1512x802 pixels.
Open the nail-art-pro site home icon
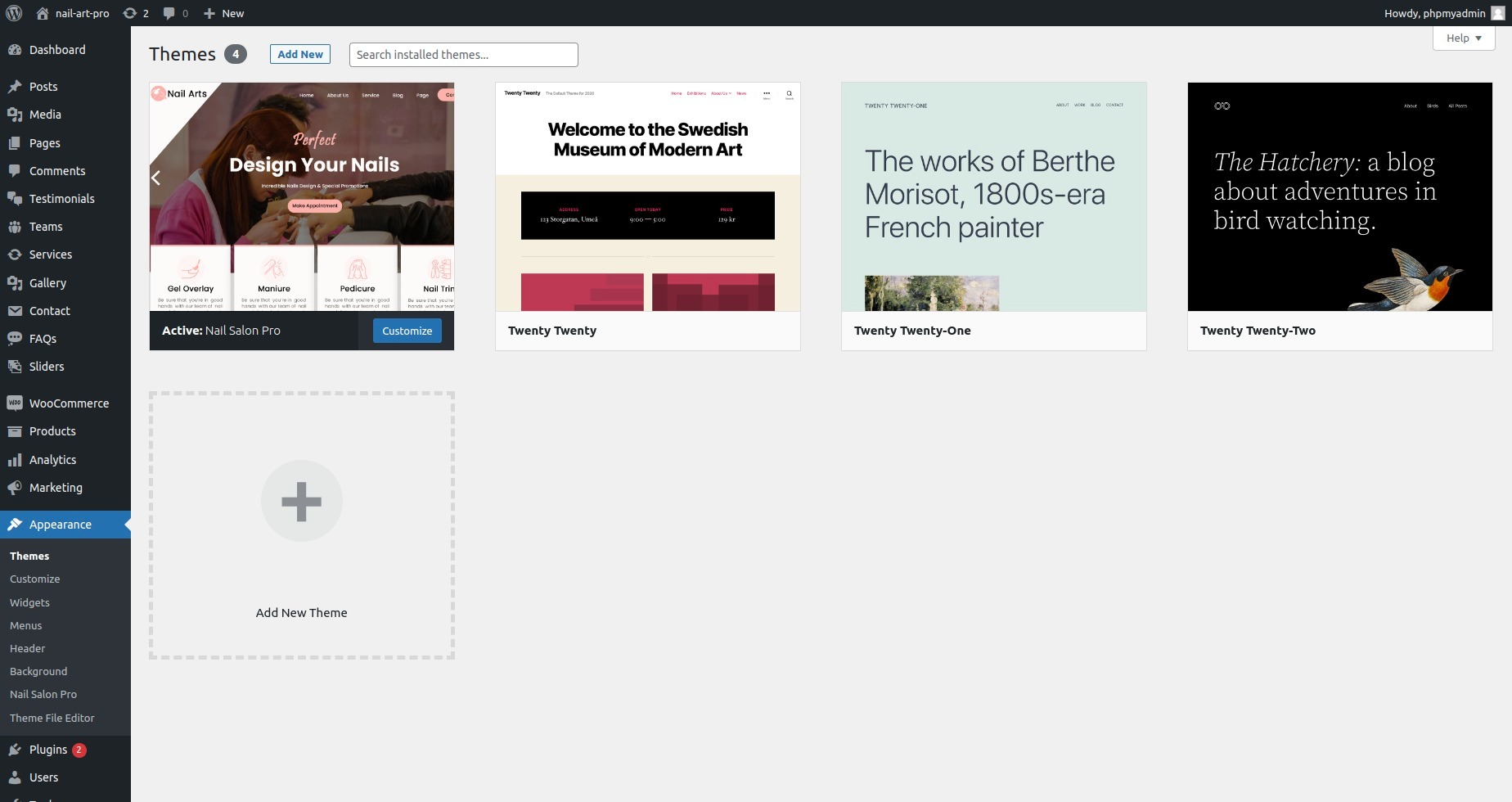point(43,13)
